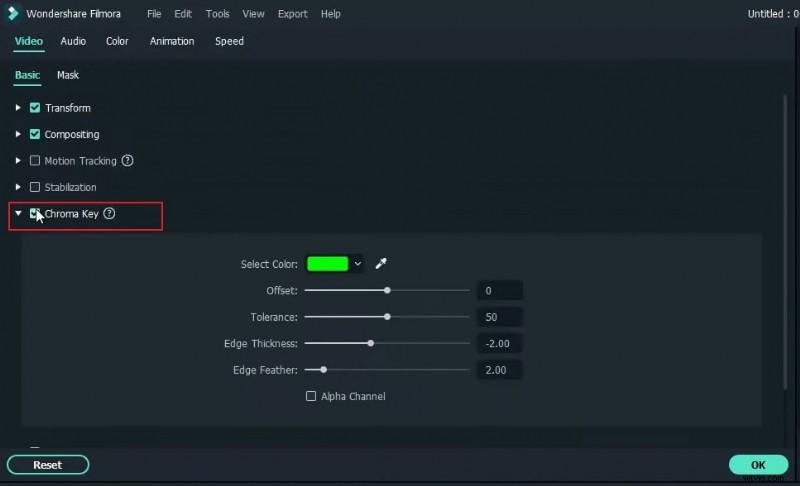800x486 pixels.
Task: Enable the Motion Tracking checkbox
Action: tap(35, 160)
